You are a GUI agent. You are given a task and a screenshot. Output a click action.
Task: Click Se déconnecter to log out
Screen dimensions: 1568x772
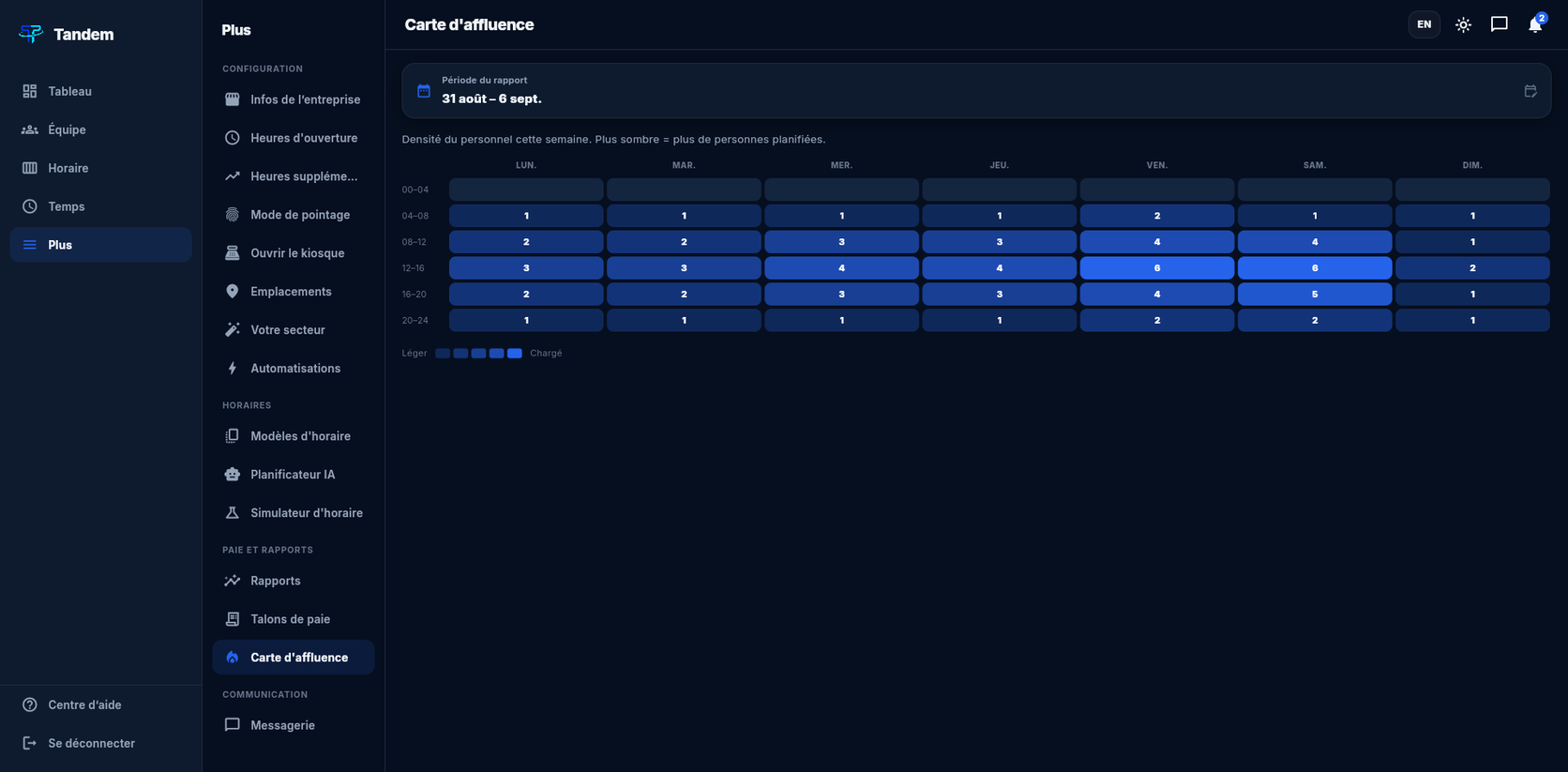(x=101, y=743)
